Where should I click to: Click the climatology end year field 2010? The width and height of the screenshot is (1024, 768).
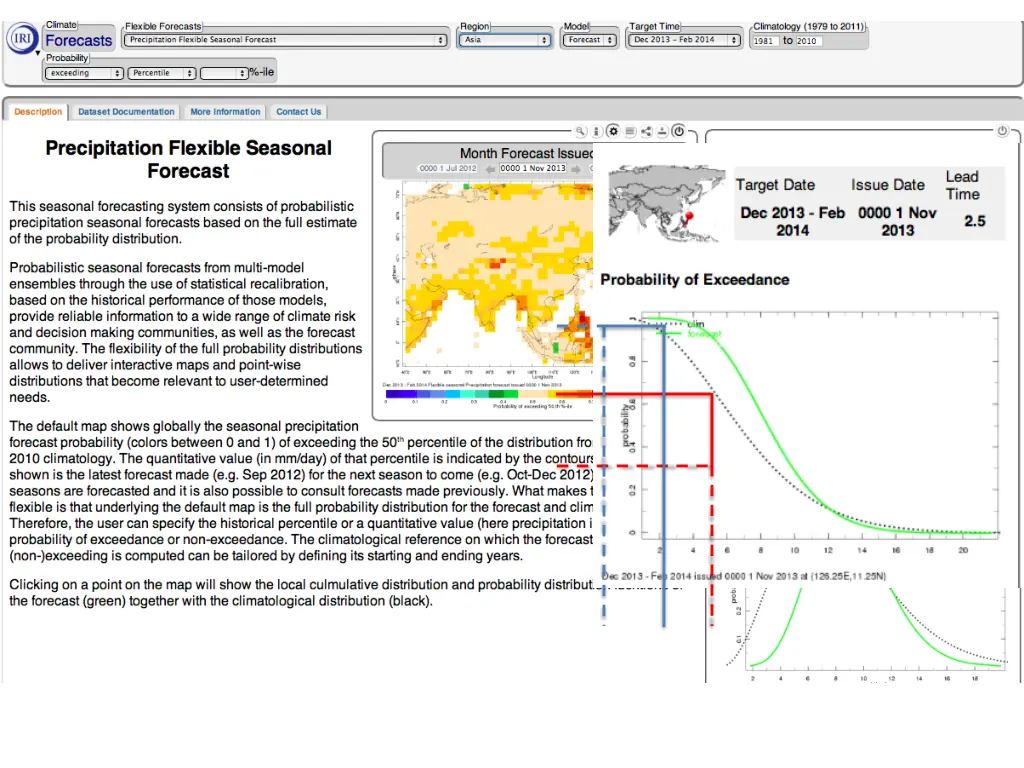[x=808, y=41]
